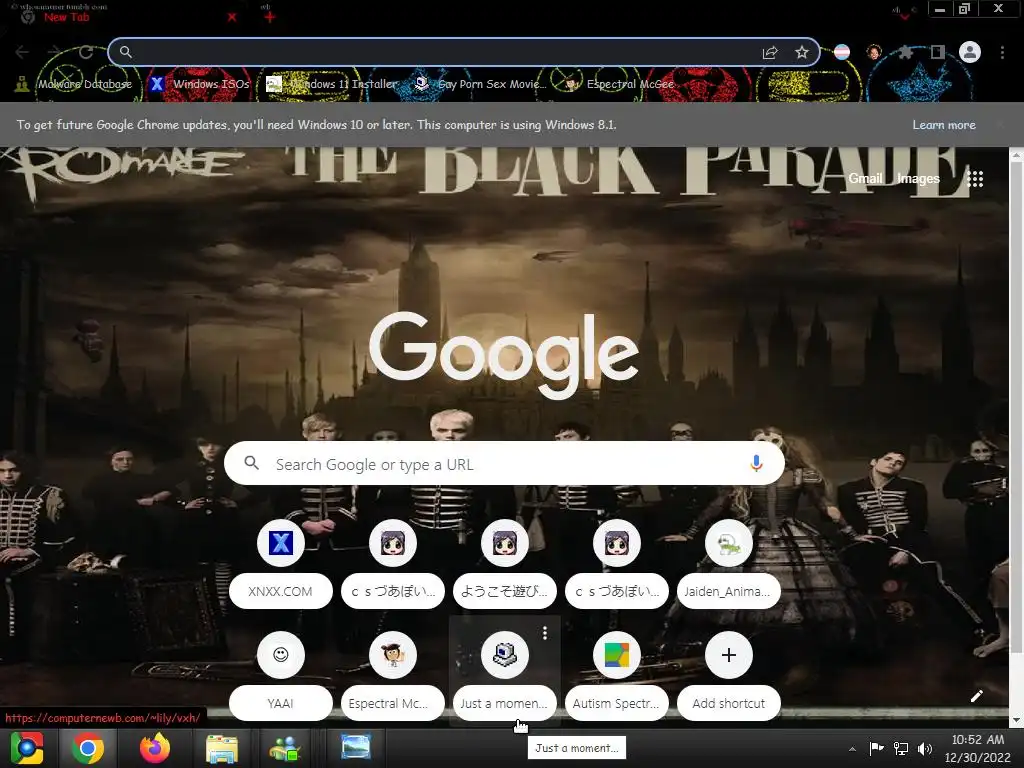The width and height of the screenshot is (1024, 768).
Task: Open the Windows ISOs bookmark
Action: (x=200, y=84)
